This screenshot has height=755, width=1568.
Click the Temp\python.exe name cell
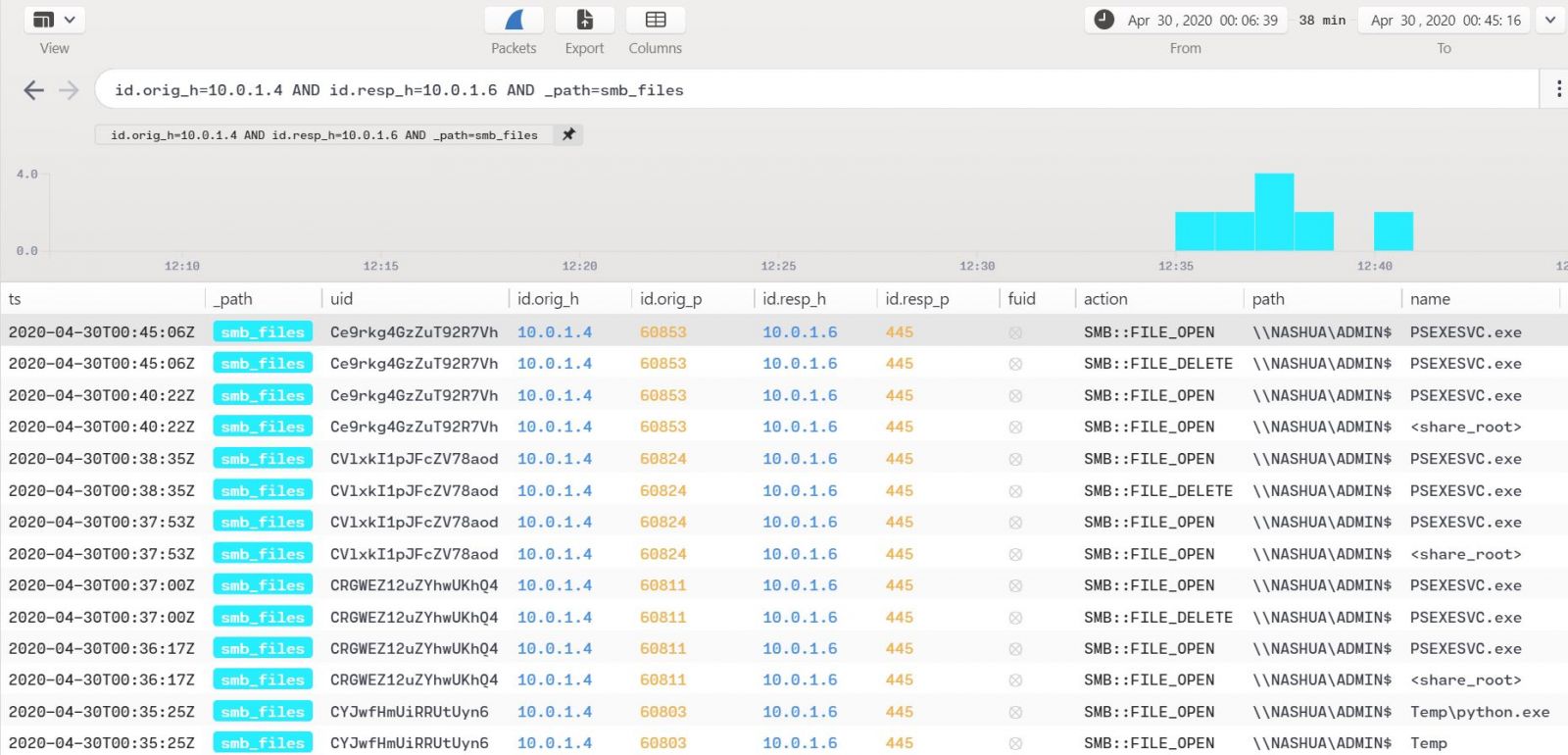1479,712
